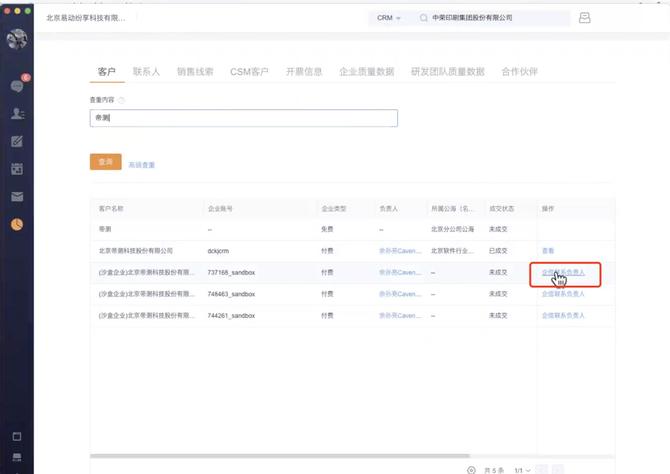Open messages chat icon with notification badge
The width and height of the screenshot is (670, 474).
point(17,86)
